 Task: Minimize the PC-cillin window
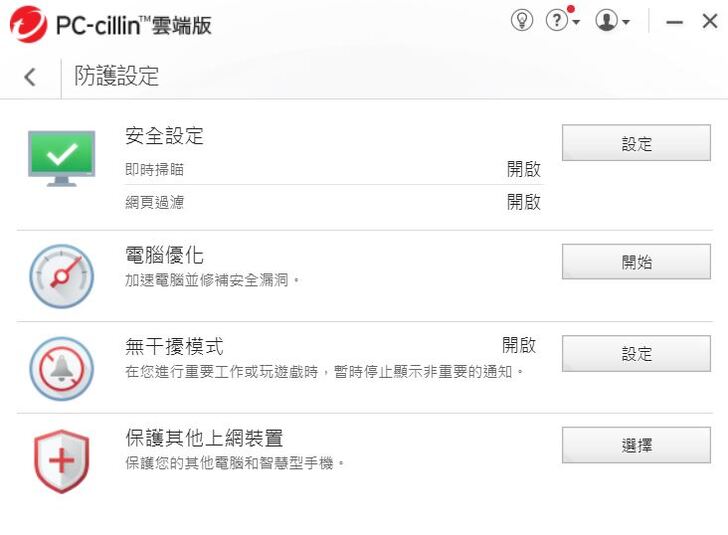point(674,22)
